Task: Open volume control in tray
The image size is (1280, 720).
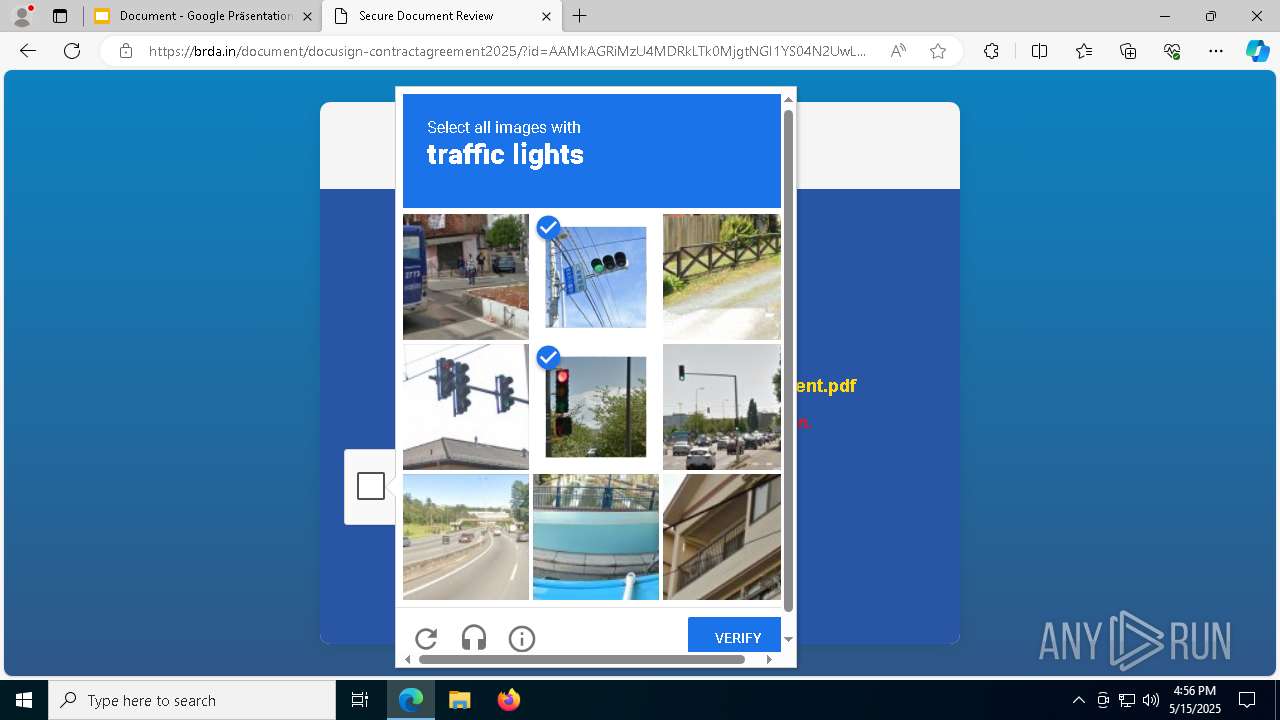Action: point(1150,700)
